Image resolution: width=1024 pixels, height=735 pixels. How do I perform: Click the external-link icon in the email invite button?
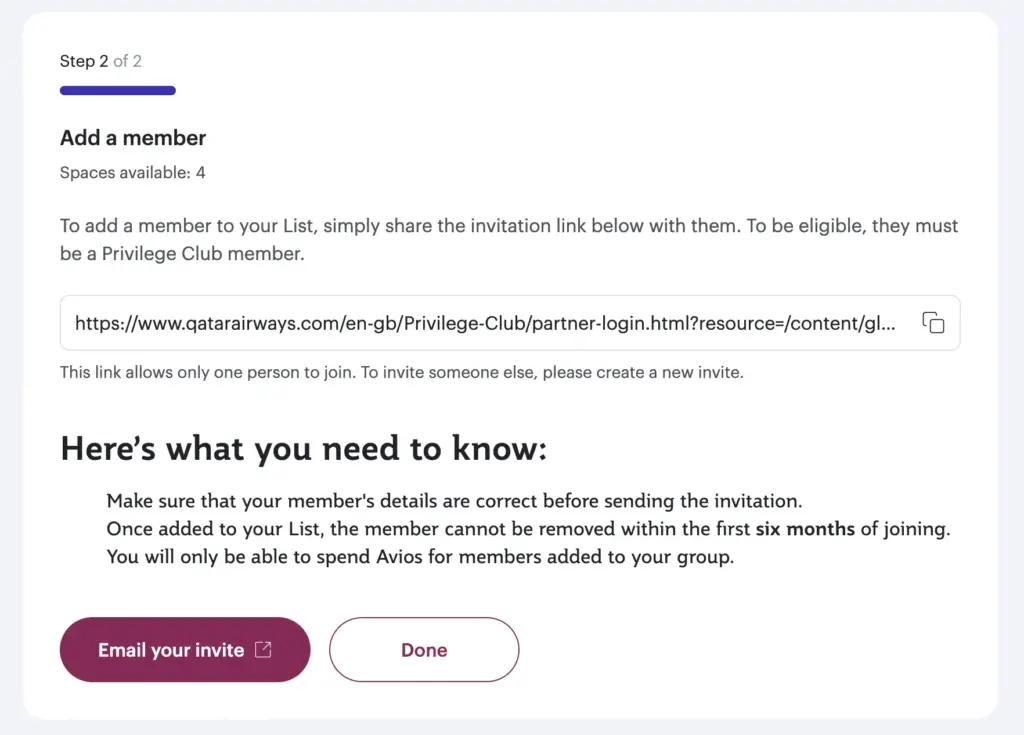pos(263,649)
